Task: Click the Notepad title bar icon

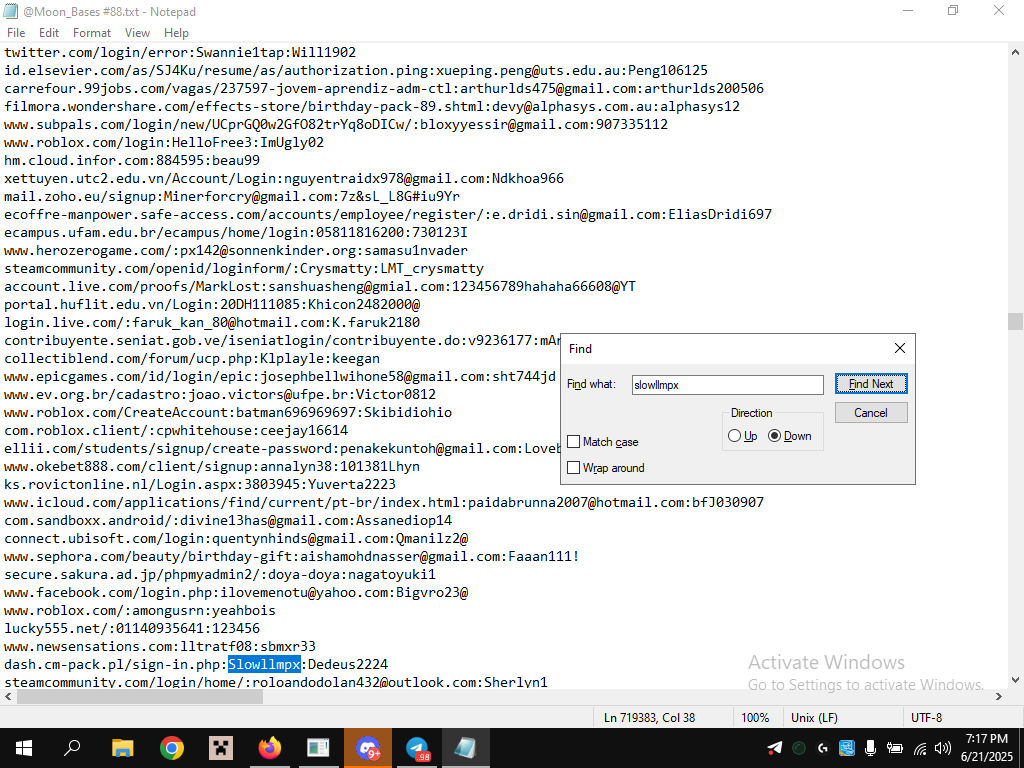Action: (10, 11)
